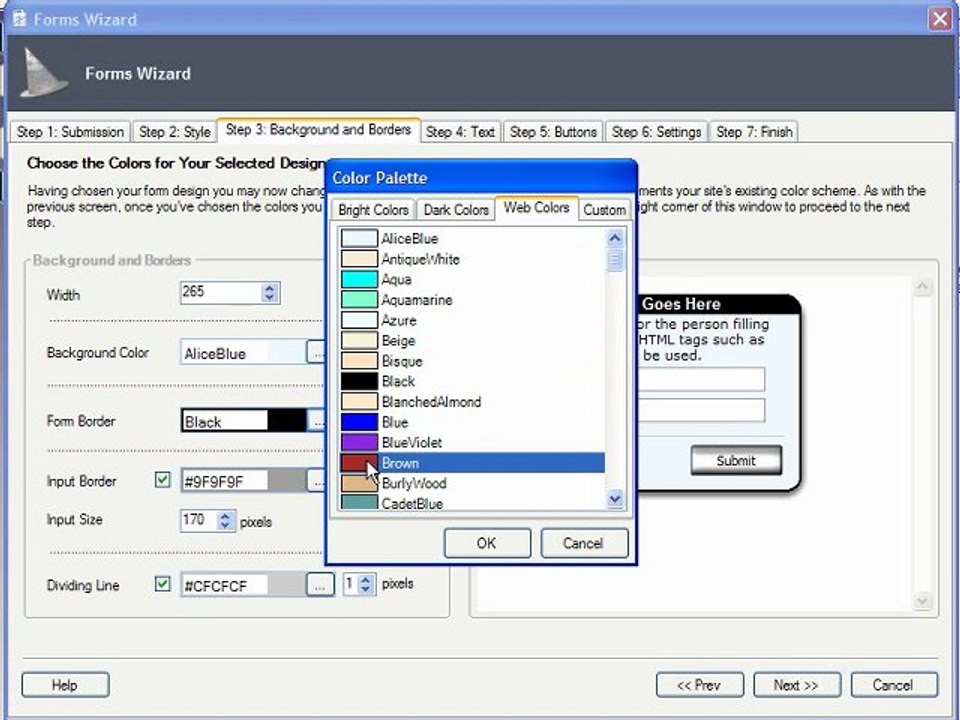Select the Web Colors palette tab

point(536,208)
